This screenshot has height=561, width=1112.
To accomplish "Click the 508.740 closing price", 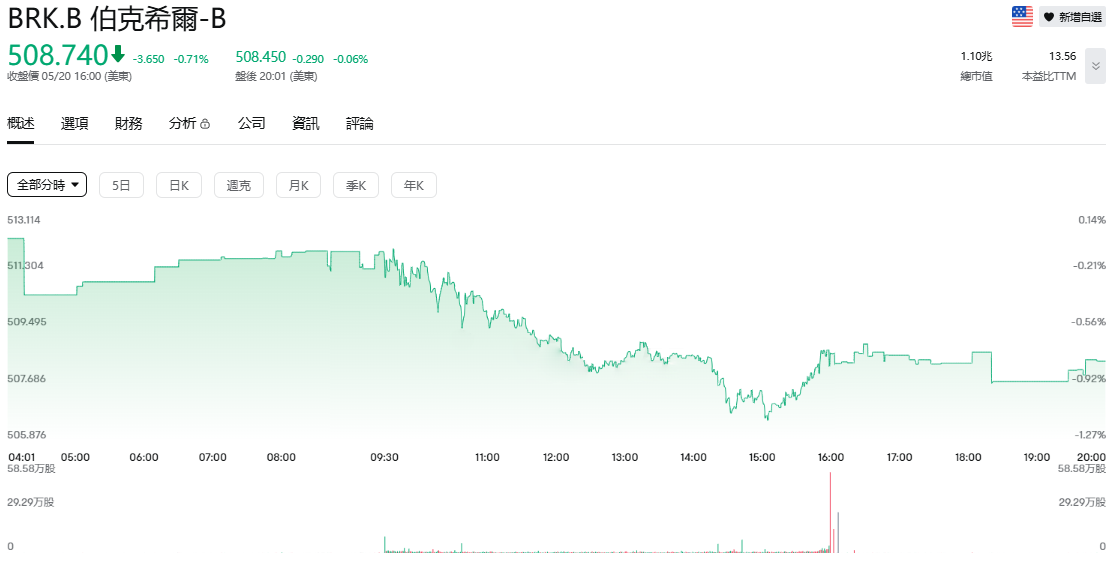I will point(57,55).
